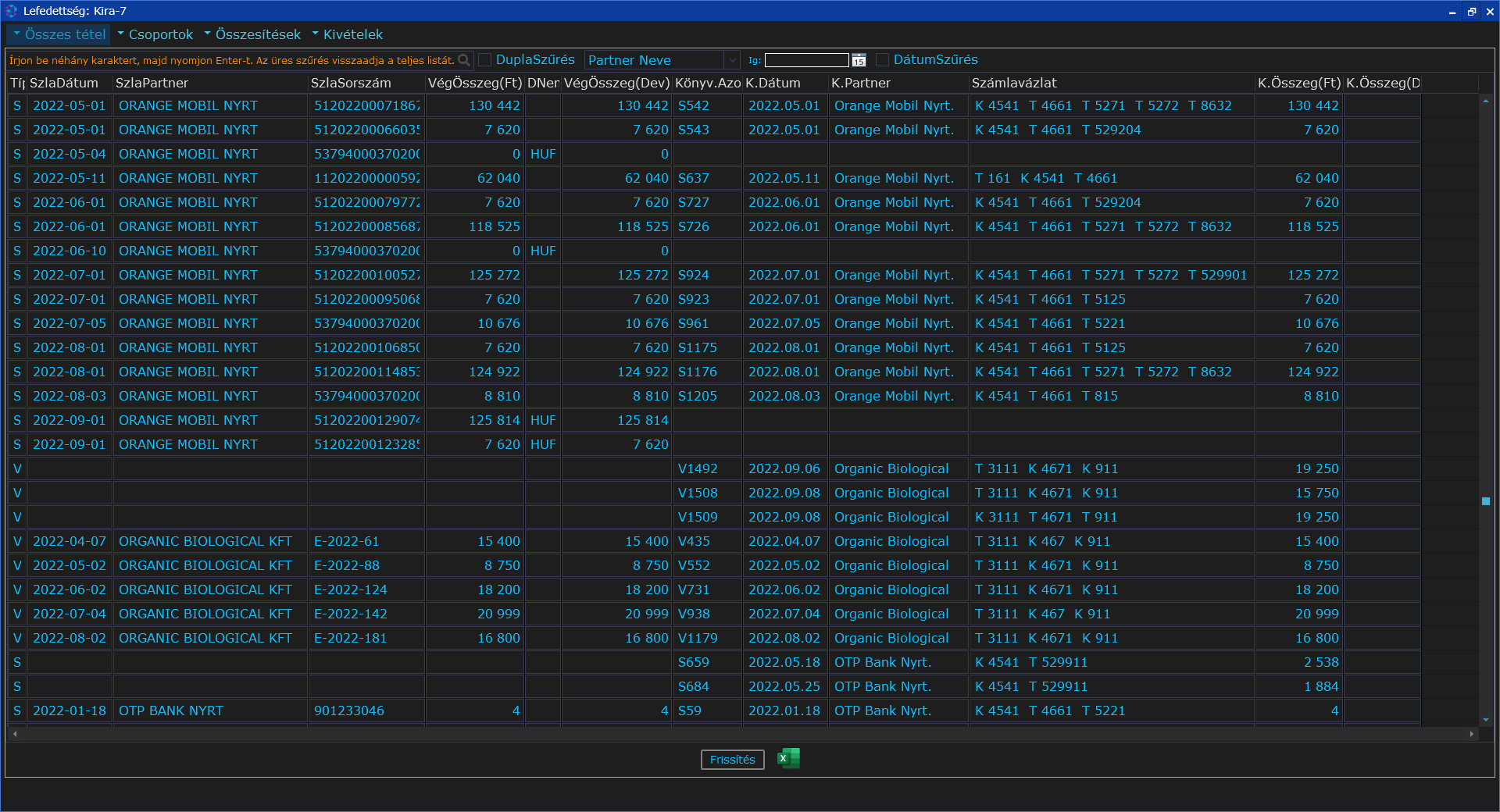Open the calendar date picker icon
The image size is (1500, 812).
pos(859,60)
